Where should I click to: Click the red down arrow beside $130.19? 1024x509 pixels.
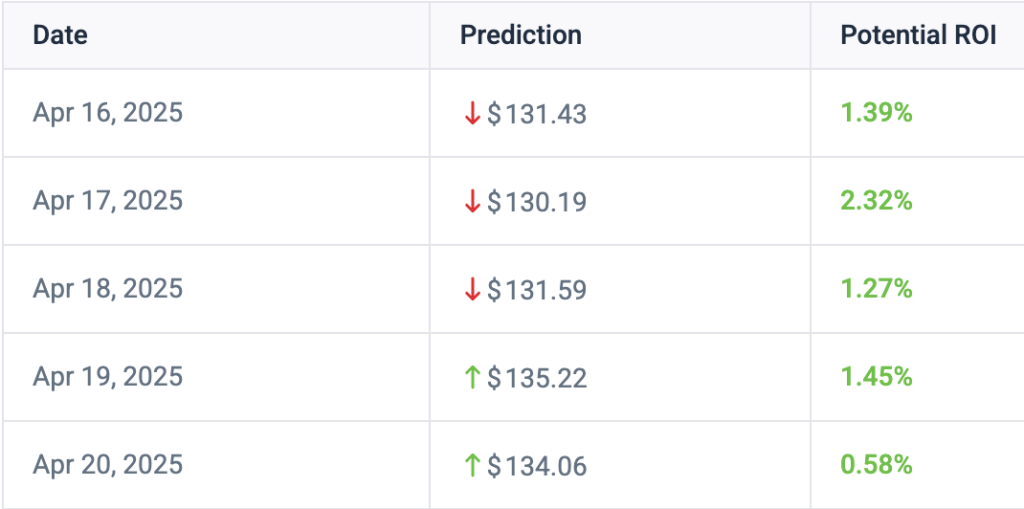coord(472,201)
